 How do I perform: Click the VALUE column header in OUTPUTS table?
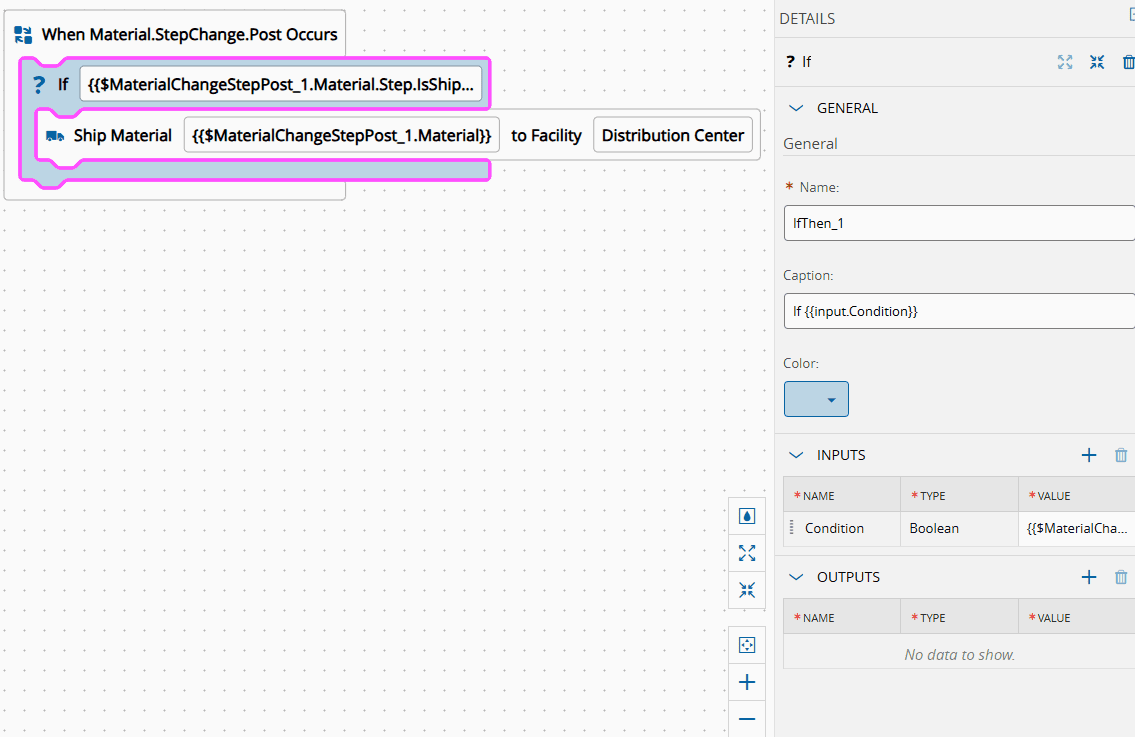1076,617
